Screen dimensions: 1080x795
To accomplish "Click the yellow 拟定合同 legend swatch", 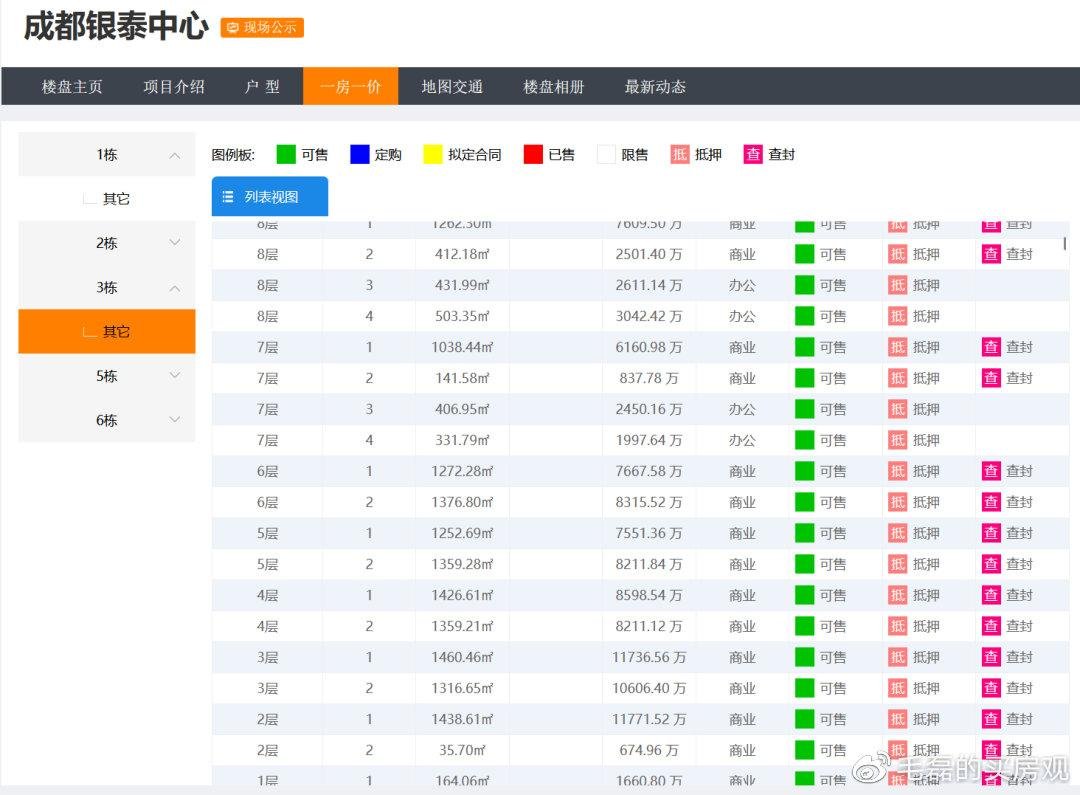I will (433, 154).
